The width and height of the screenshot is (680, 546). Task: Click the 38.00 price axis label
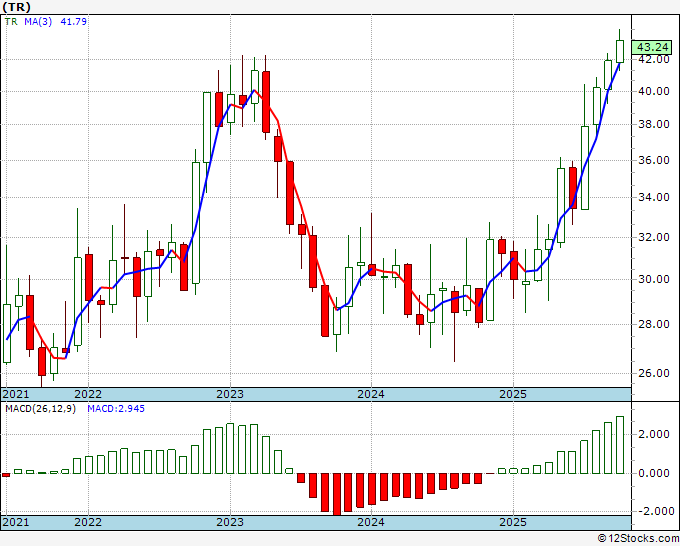654,124
